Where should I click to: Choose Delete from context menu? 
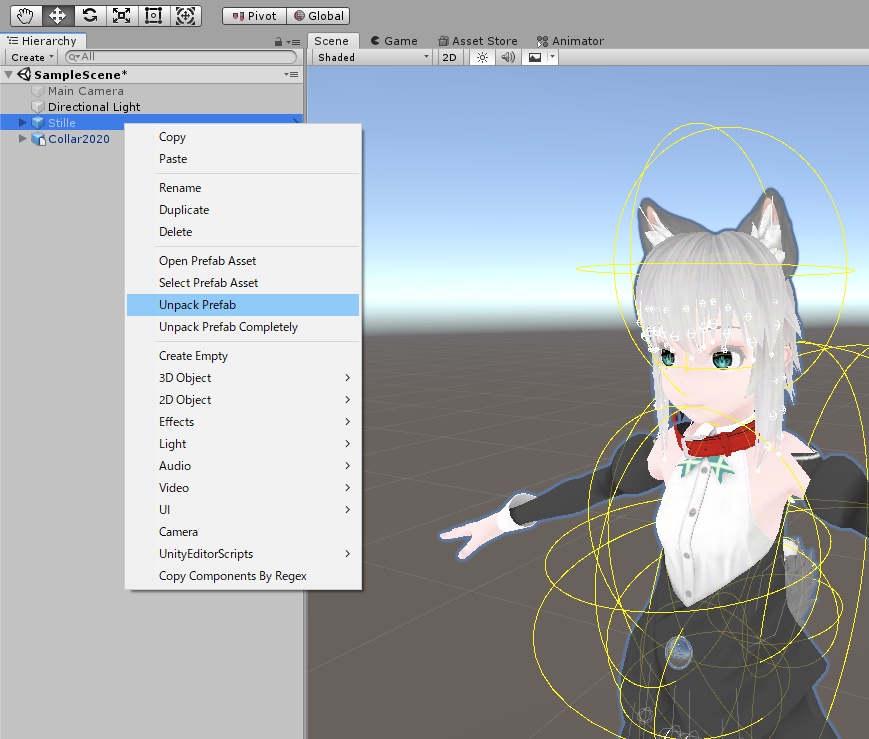[x=243, y=232]
